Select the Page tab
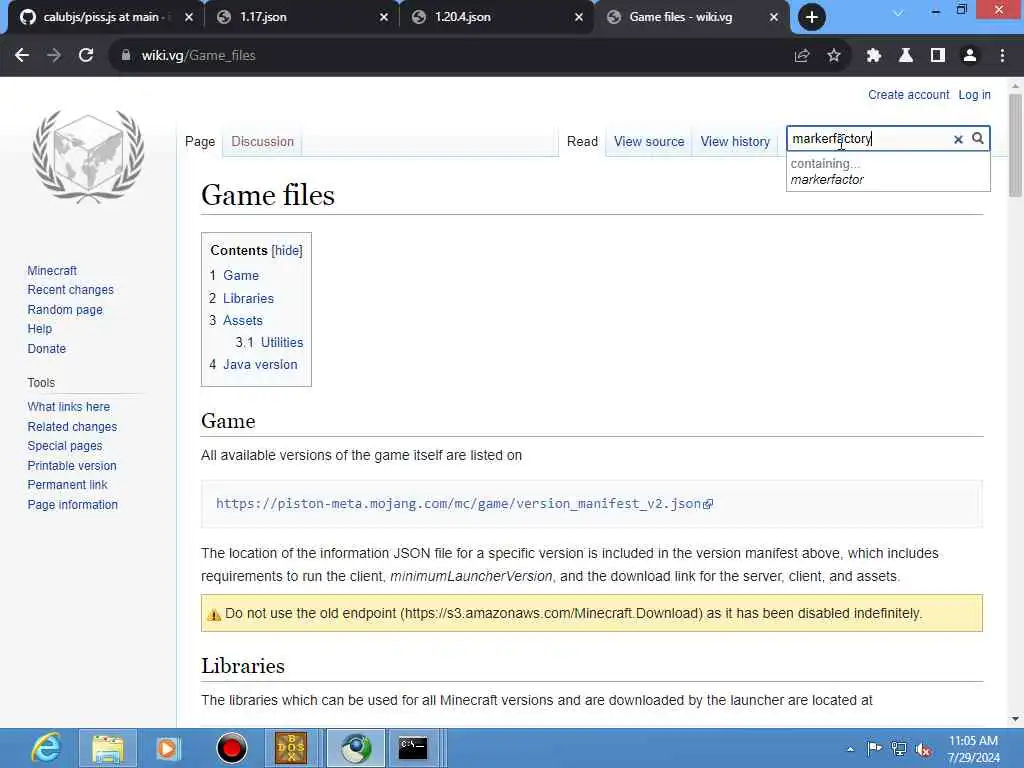 point(200,142)
